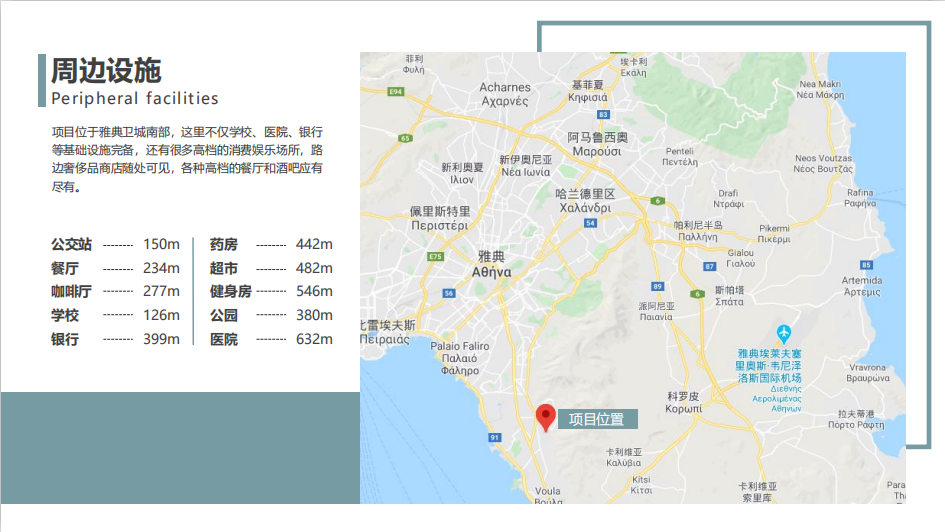Click the route 91 road marker
The width and height of the screenshot is (945, 532).
(x=494, y=437)
